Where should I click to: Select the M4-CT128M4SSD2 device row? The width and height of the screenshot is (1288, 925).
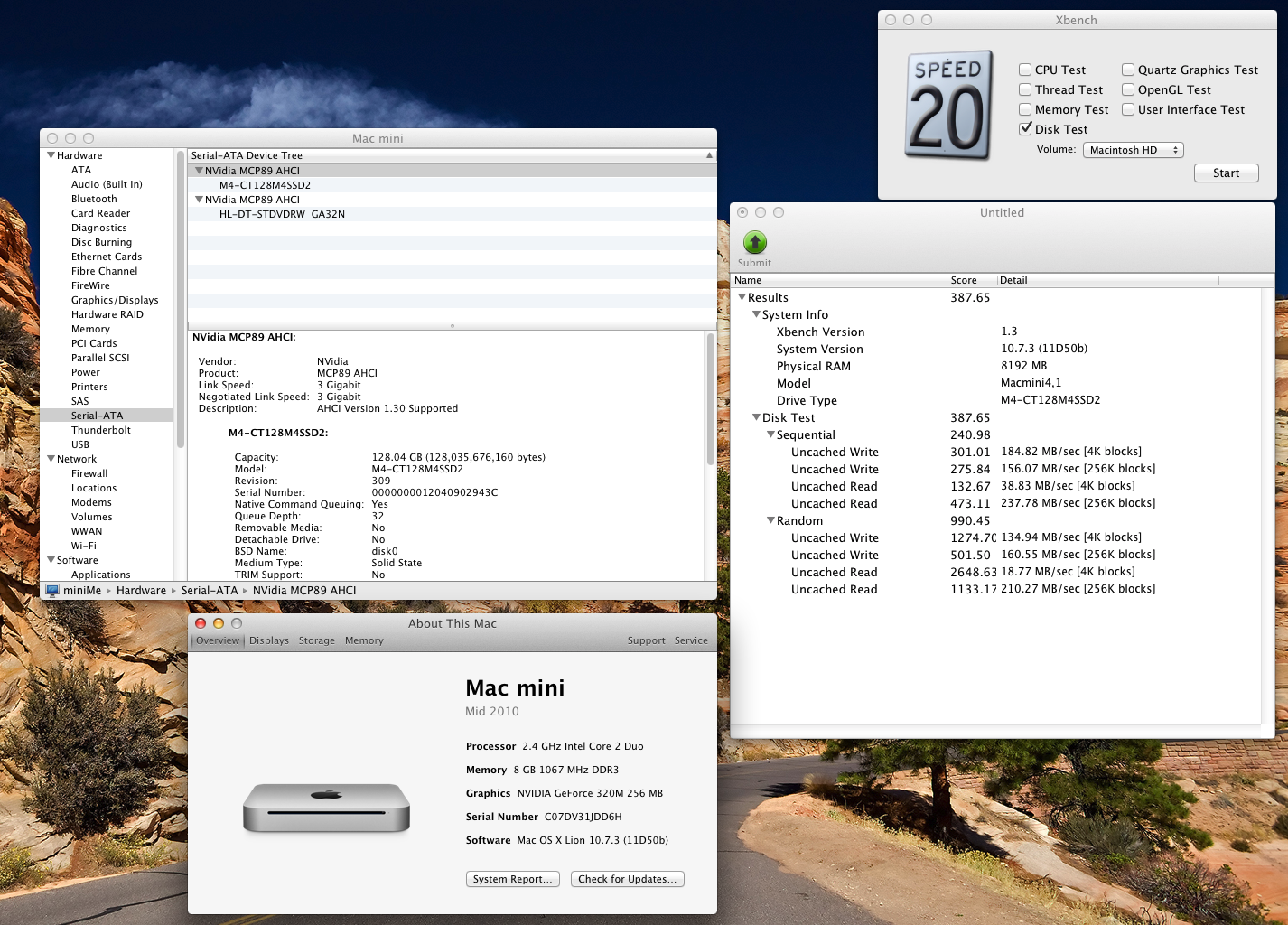(x=452, y=185)
